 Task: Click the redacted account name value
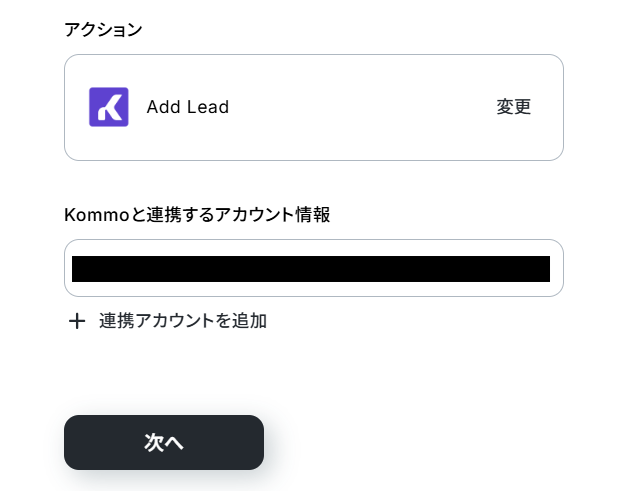[x=310, y=268]
